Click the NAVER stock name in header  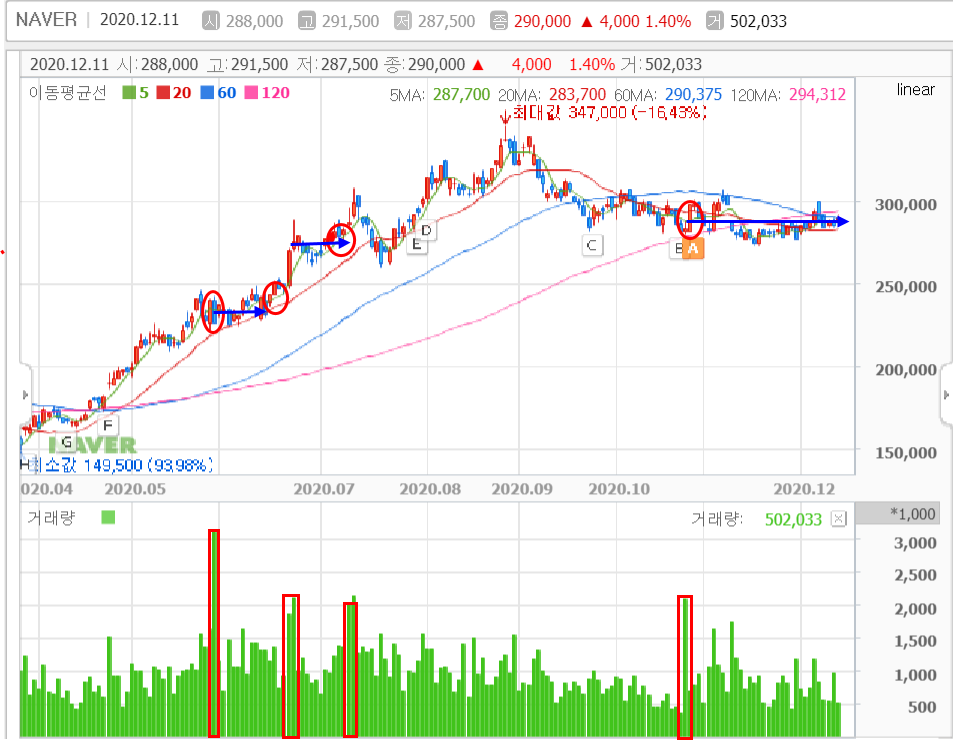pyautogui.click(x=46, y=20)
